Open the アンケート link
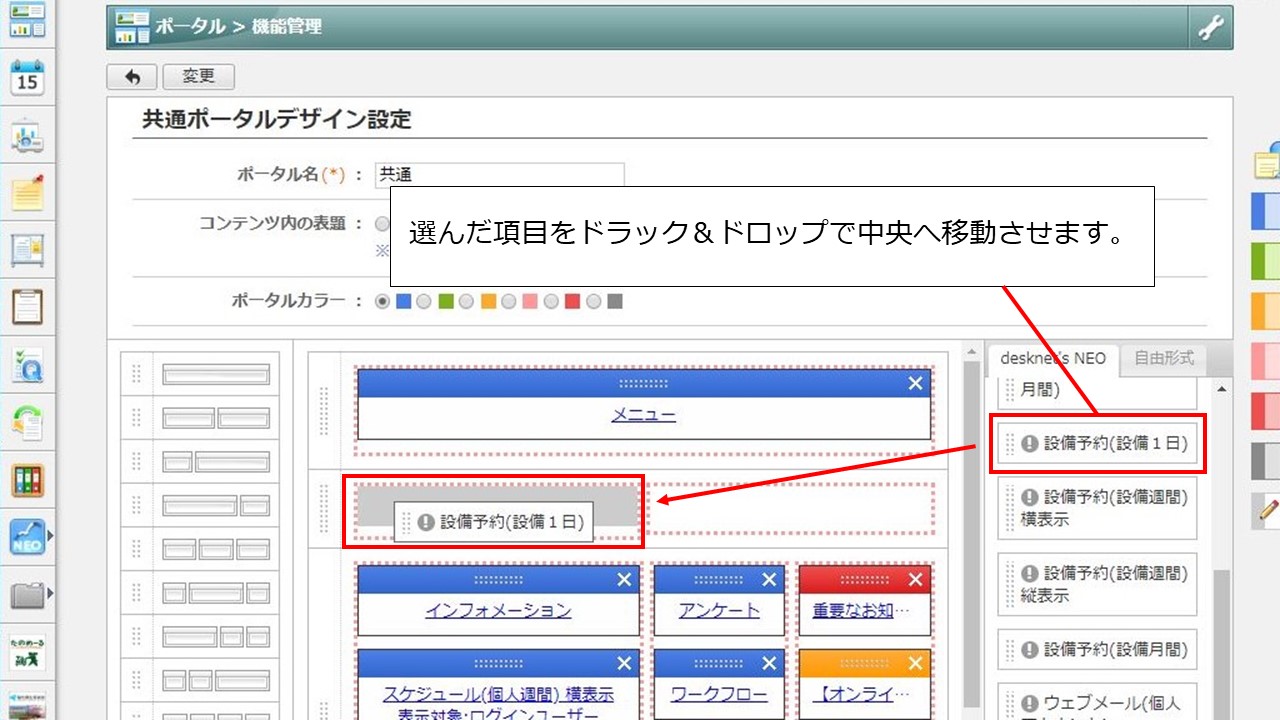1280x720 pixels. pos(719,610)
